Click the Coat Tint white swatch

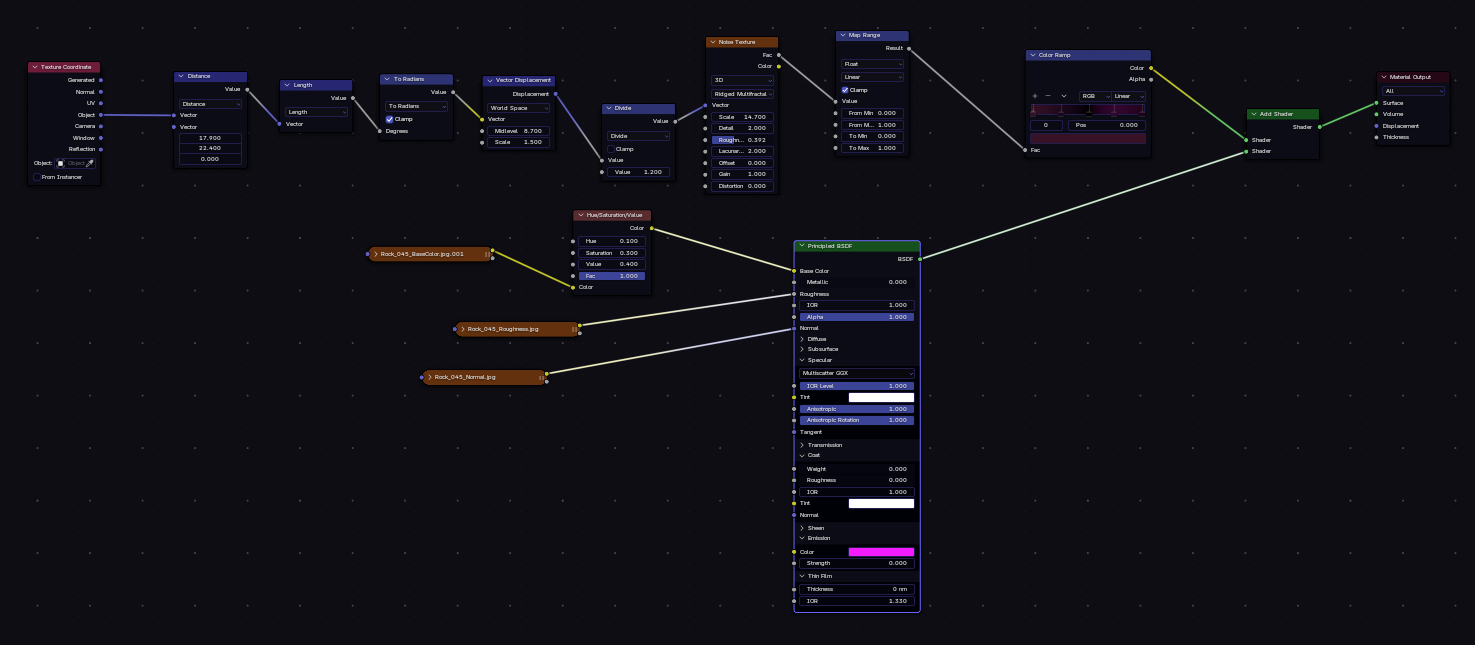click(x=881, y=503)
